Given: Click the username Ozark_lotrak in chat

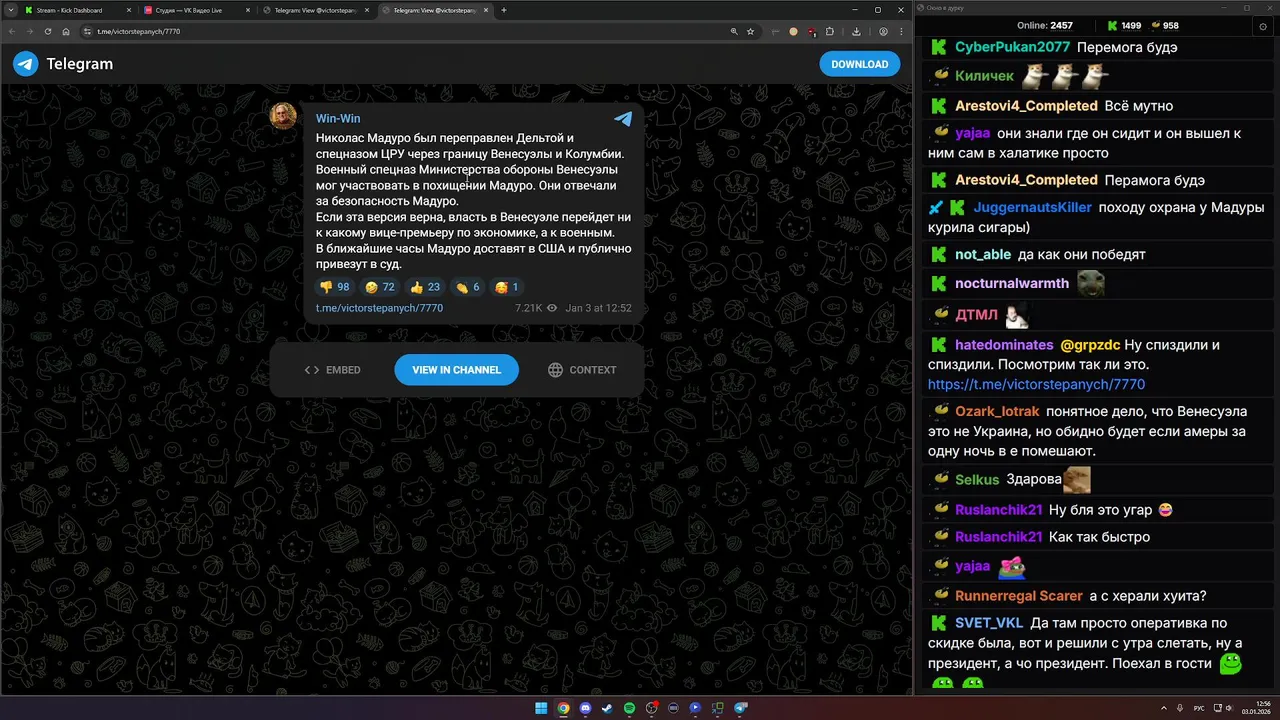Looking at the screenshot, I should [x=998, y=412].
